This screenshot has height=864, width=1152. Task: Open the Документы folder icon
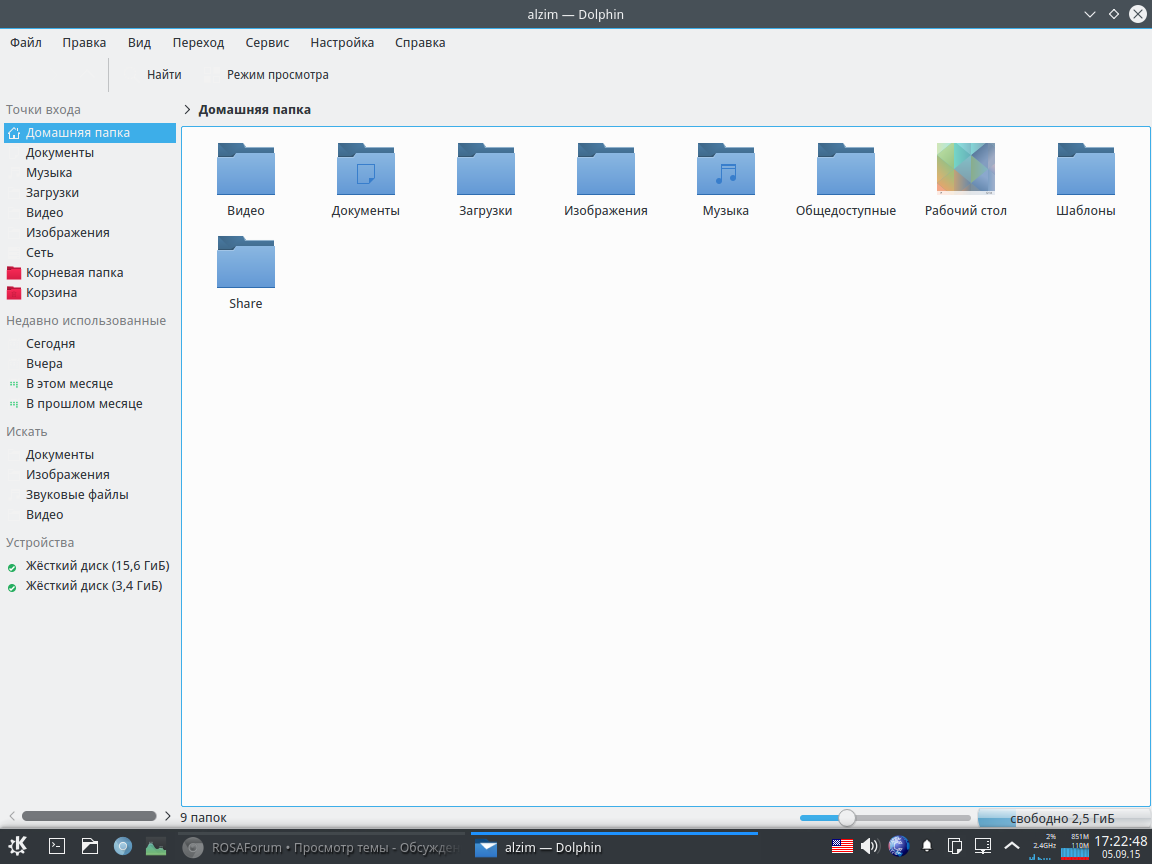coord(365,170)
